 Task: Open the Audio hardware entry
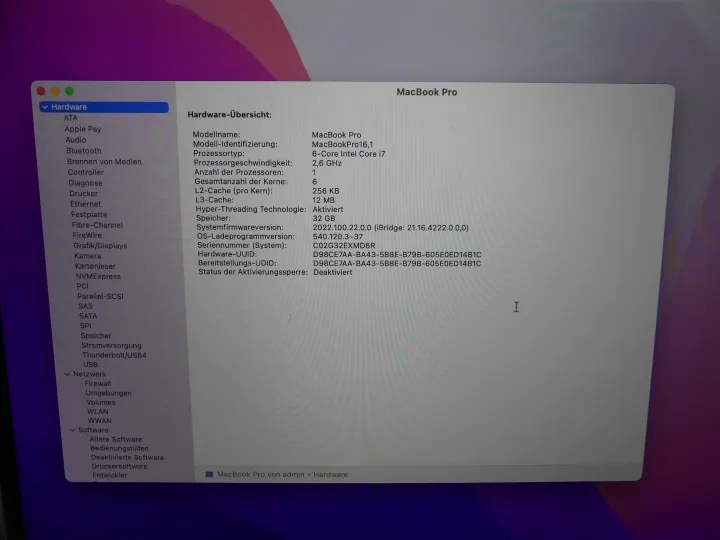(76, 140)
